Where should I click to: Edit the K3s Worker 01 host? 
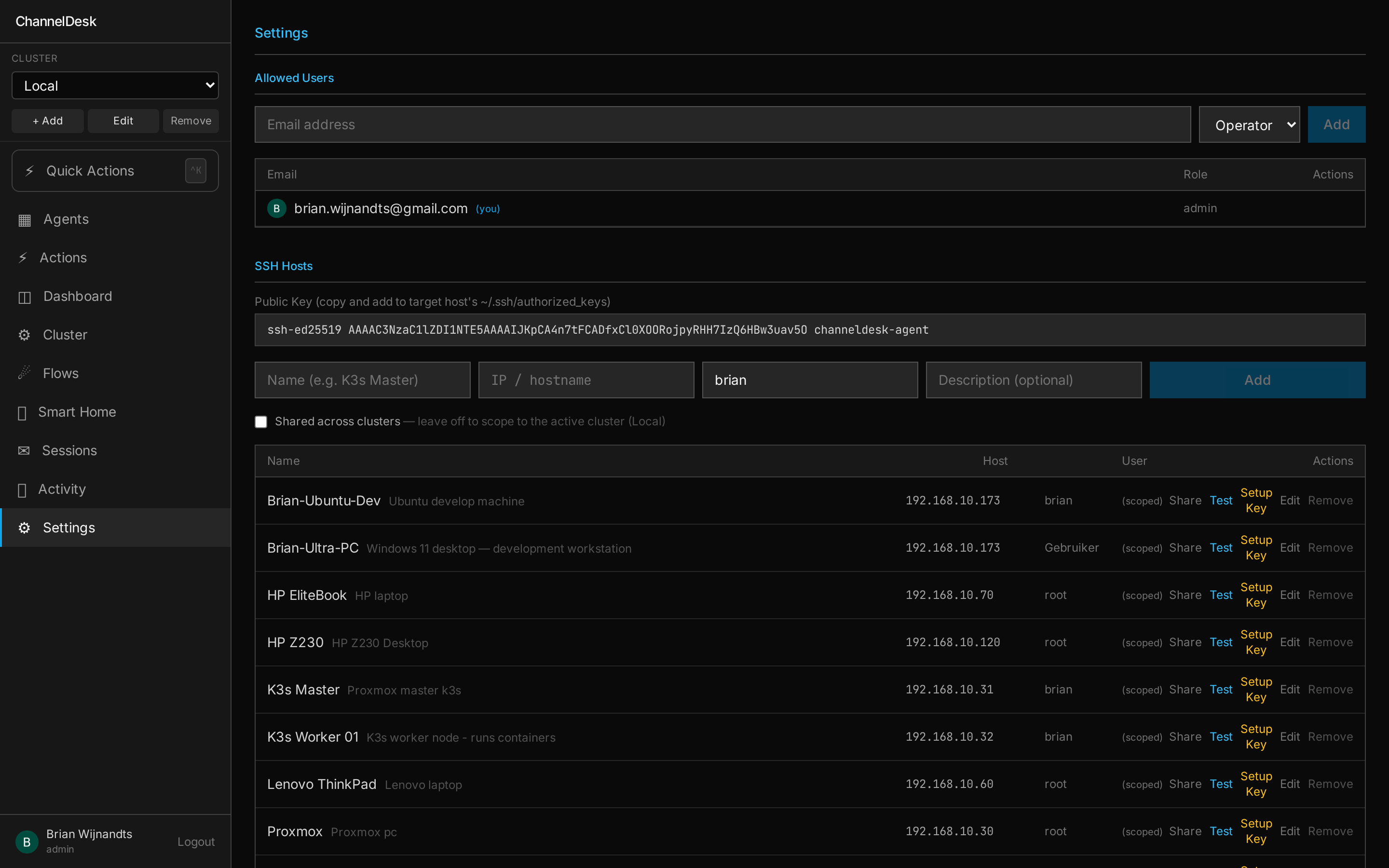point(1290,736)
